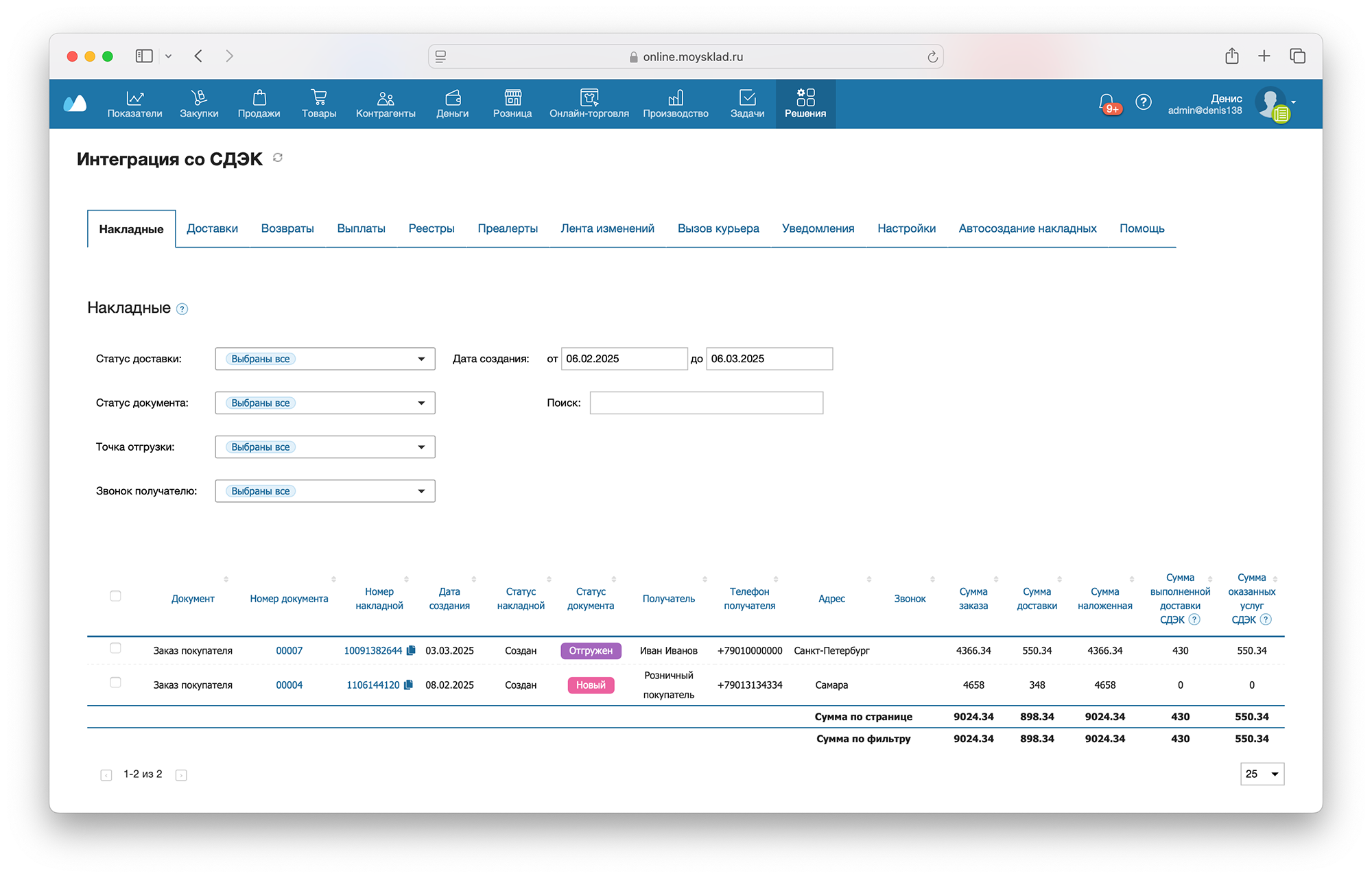This screenshot has width=1372, height=878.
Task: Sort by Дата создания column header
Action: (x=449, y=598)
